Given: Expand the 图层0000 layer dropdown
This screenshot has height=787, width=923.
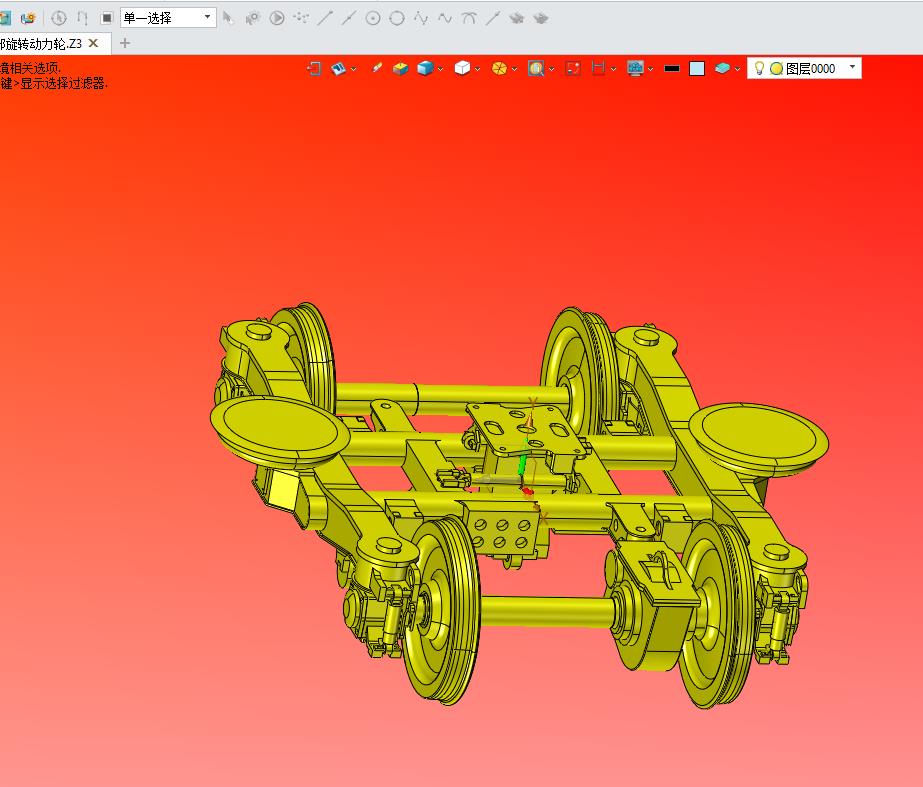Looking at the screenshot, I should coord(852,68).
